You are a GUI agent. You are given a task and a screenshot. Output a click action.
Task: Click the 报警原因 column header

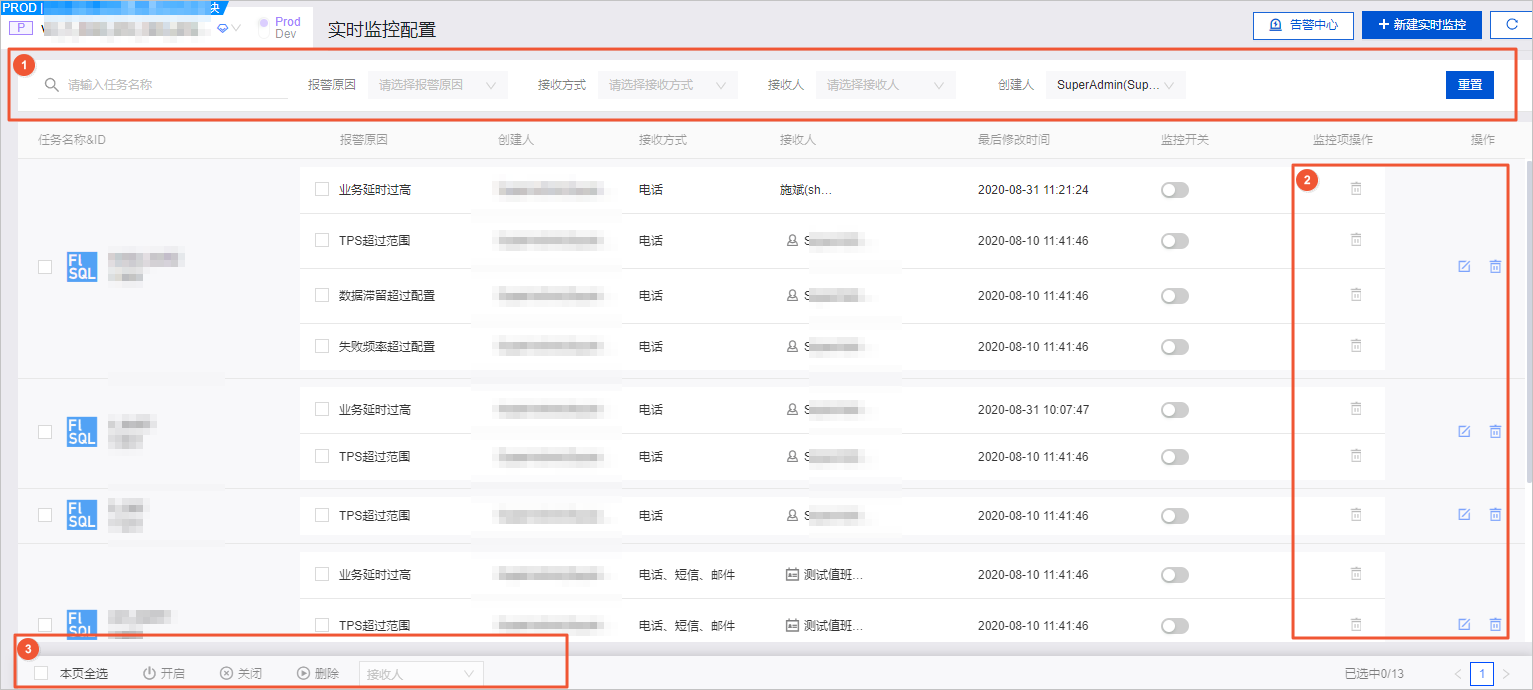pyautogui.click(x=363, y=140)
